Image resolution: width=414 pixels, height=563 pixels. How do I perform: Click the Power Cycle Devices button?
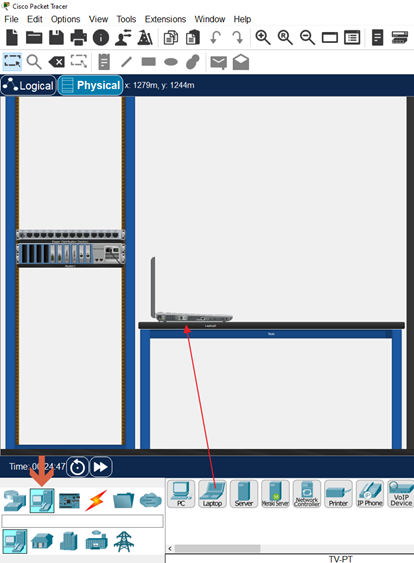[x=78, y=467]
